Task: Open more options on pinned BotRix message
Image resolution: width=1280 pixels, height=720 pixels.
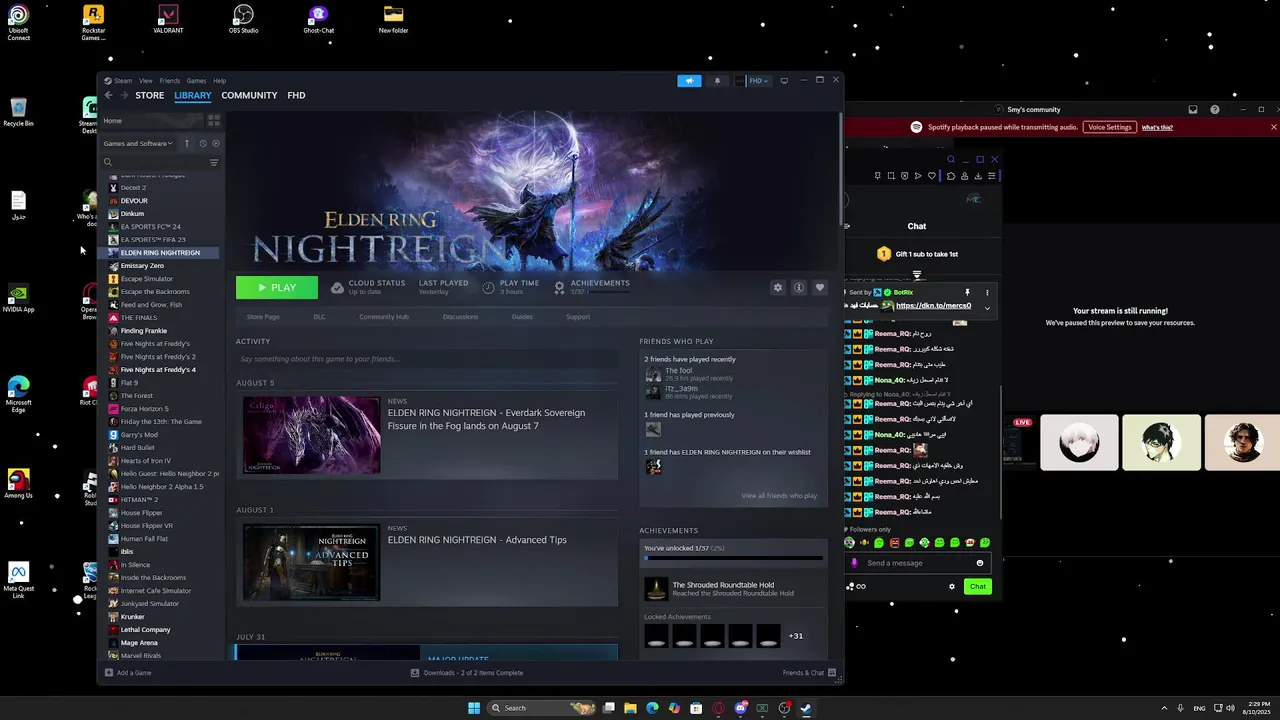Action: [987, 293]
